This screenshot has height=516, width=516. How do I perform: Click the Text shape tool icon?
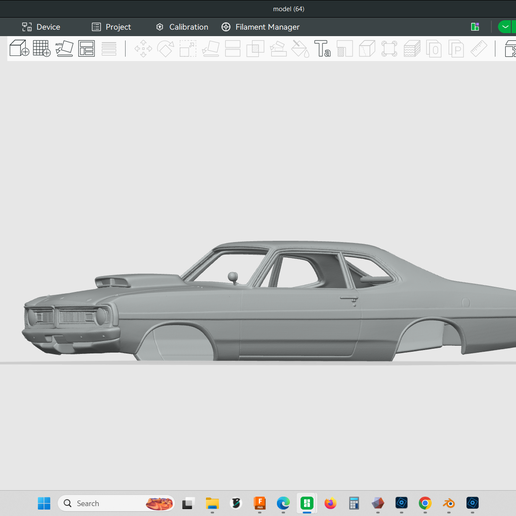323,49
